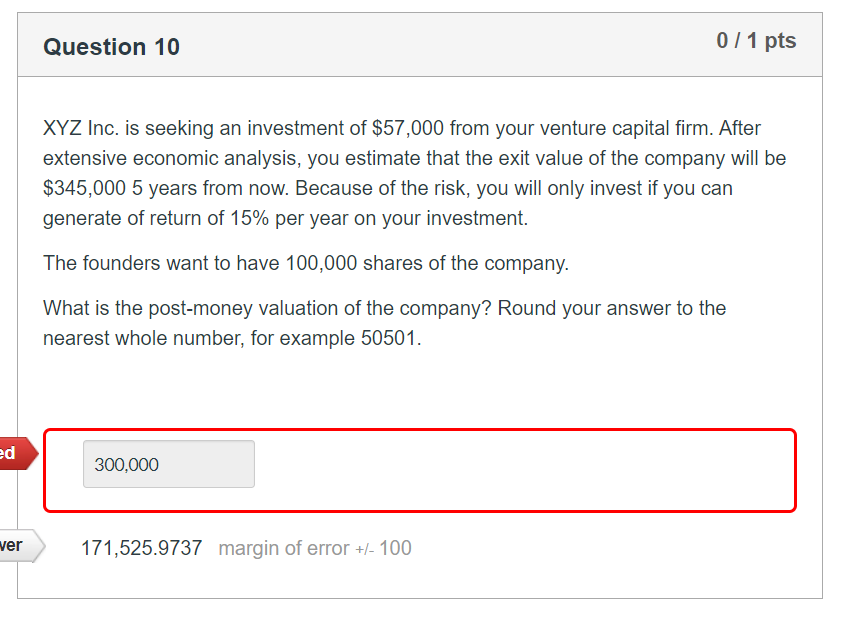This screenshot has height=617, width=848.
Task: Select the Question 10 header title
Action: [x=111, y=47]
